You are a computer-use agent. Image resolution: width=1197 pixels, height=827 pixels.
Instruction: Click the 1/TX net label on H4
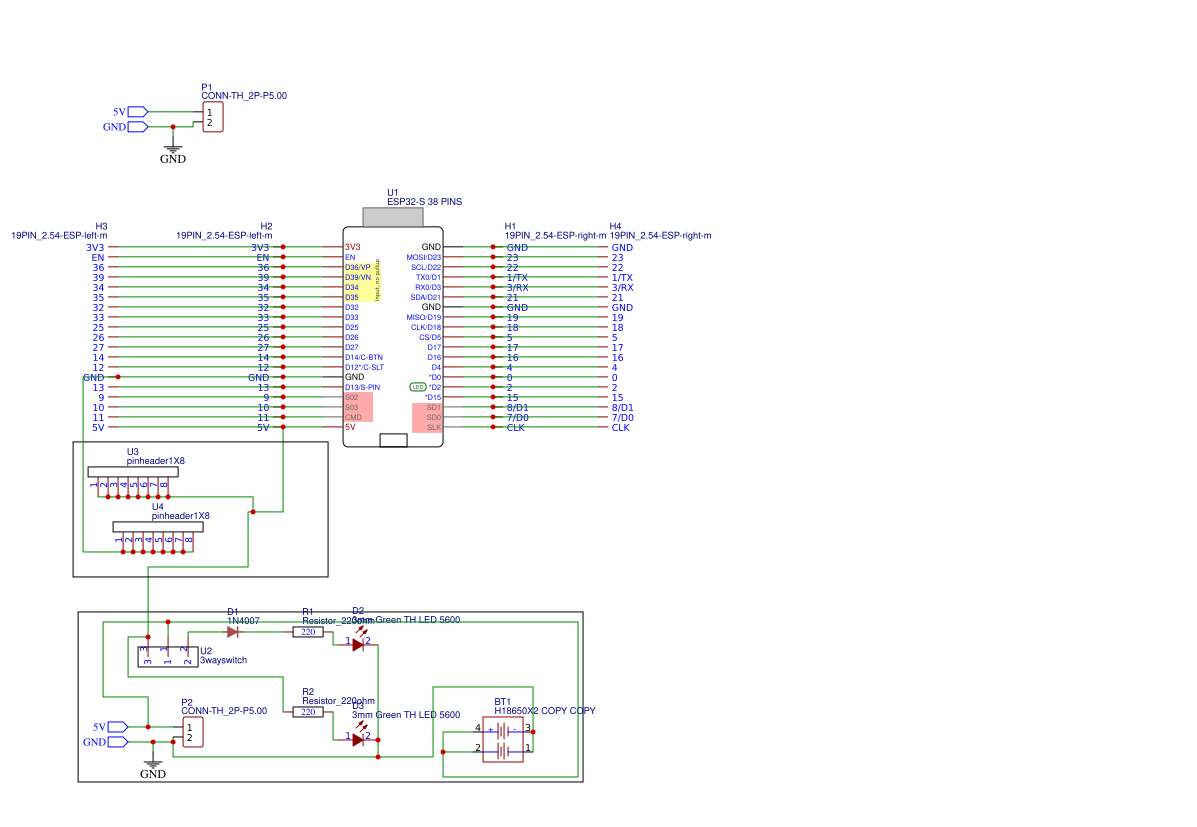[x=622, y=278]
